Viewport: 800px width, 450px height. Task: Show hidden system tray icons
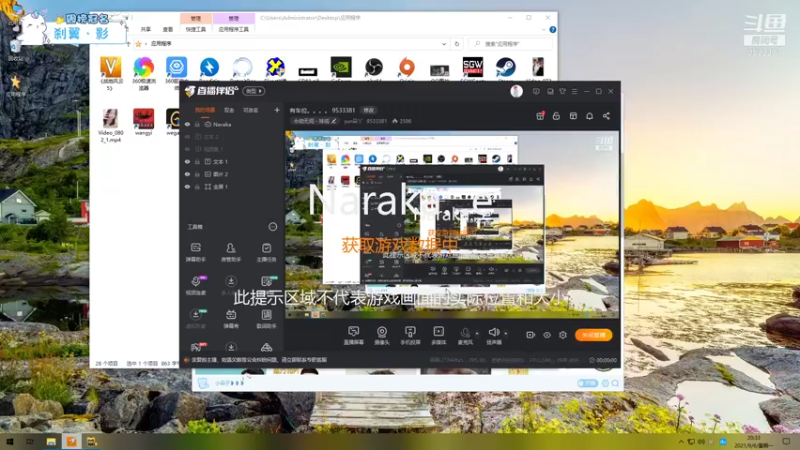point(681,441)
